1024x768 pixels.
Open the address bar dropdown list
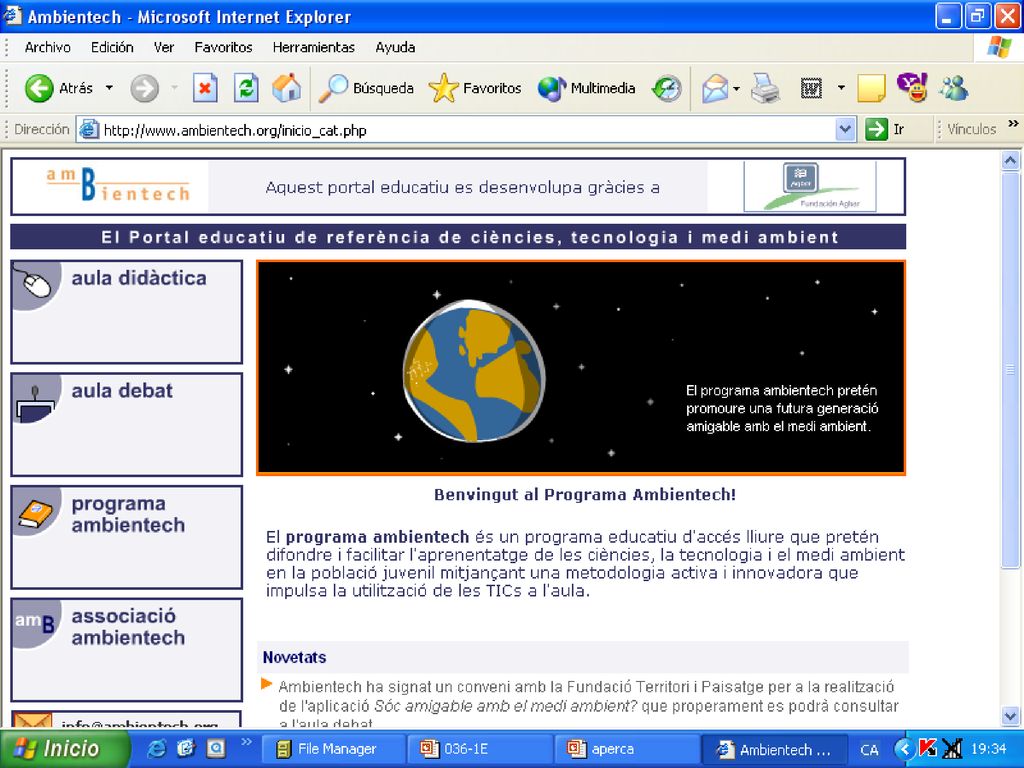point(845,129)
